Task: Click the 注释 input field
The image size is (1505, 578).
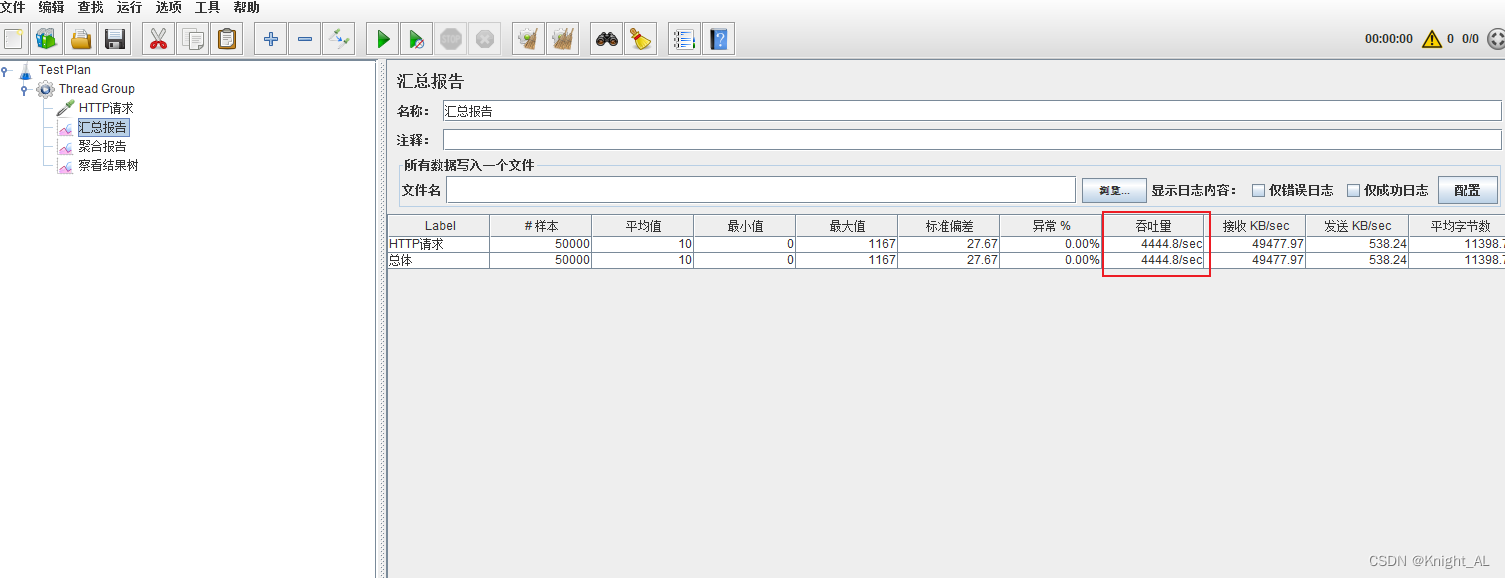Action: [x=971, y=140]
